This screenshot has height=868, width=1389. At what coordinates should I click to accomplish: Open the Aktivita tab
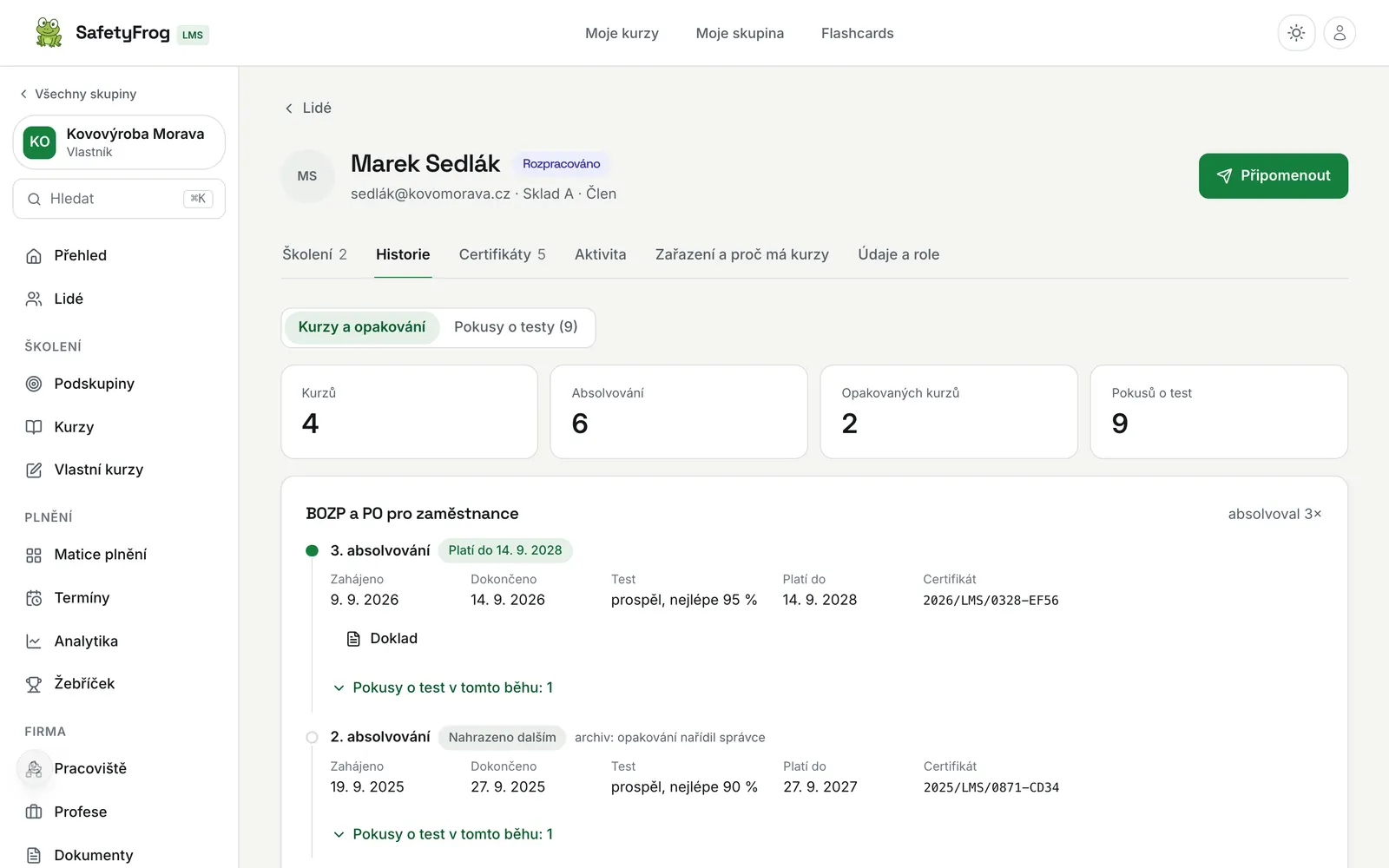pyautogui.click(x=600, y=254)
